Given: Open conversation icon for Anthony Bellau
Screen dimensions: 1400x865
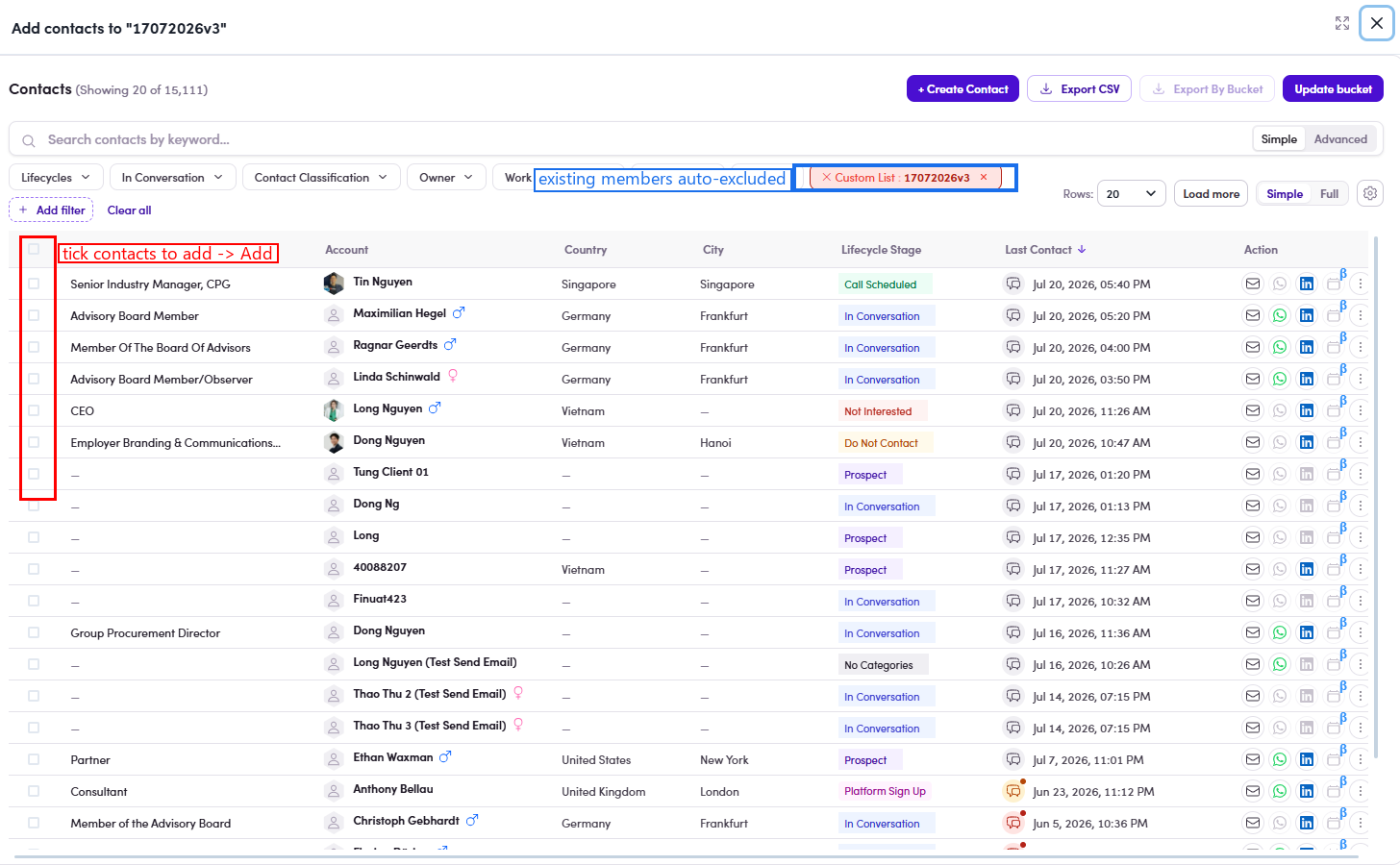Looking at the screenshot, I should [x=1013, y=791].
